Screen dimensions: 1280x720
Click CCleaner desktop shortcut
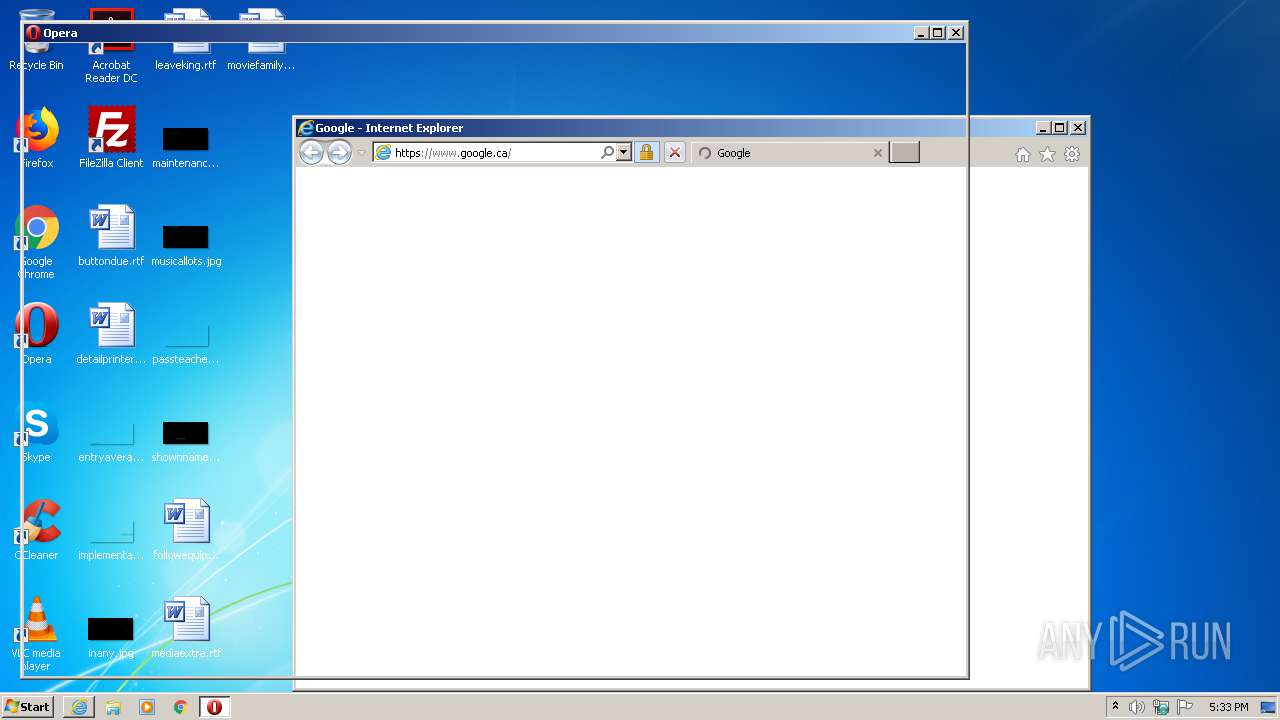[36, 530]
